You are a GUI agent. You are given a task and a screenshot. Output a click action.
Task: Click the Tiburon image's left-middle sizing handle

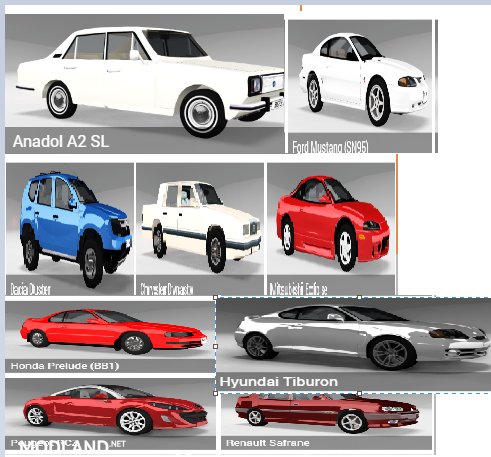(216, 346)
